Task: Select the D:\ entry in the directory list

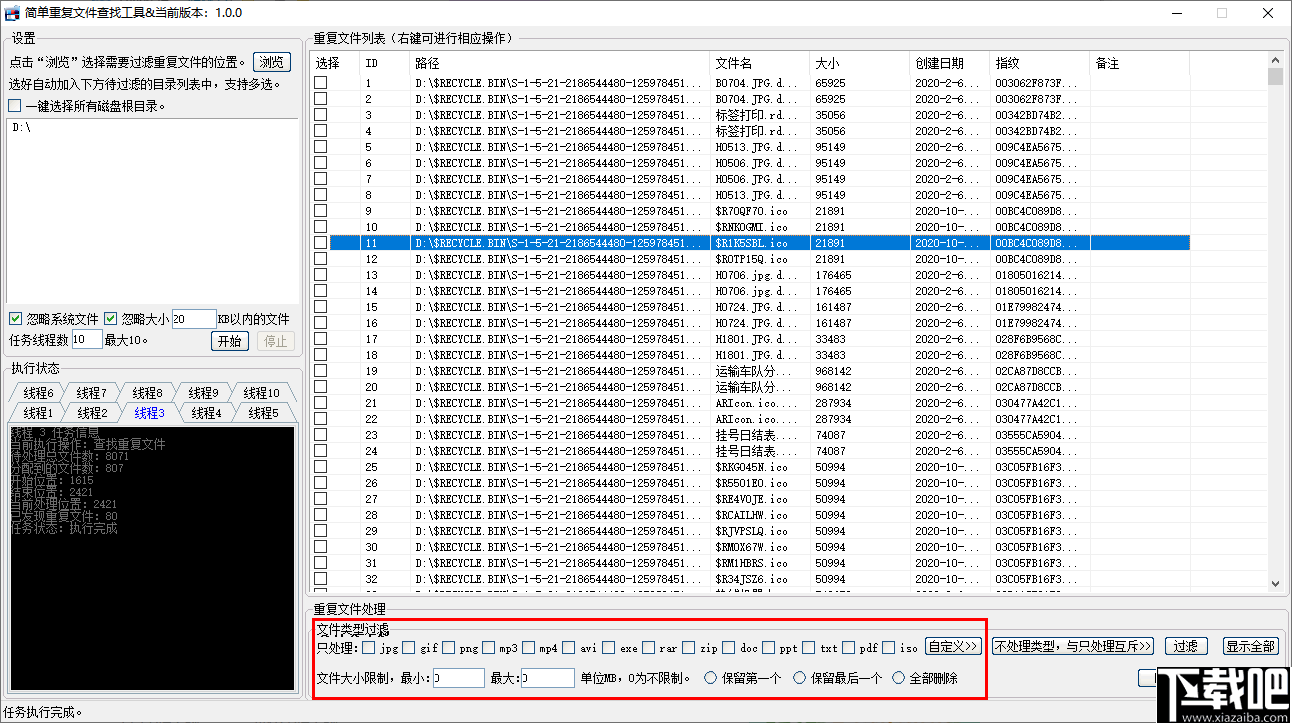Action: (x=21, y=128)
